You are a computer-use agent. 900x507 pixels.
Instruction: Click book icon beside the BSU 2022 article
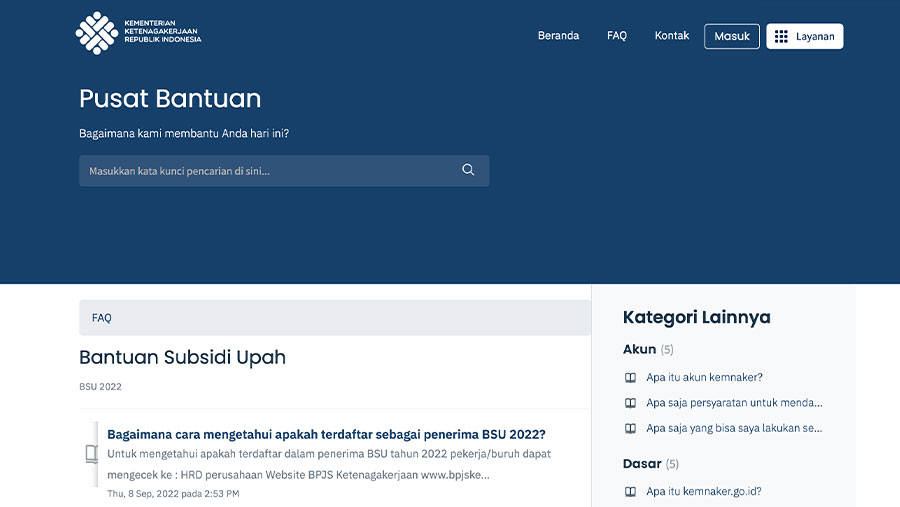point(91,454)
